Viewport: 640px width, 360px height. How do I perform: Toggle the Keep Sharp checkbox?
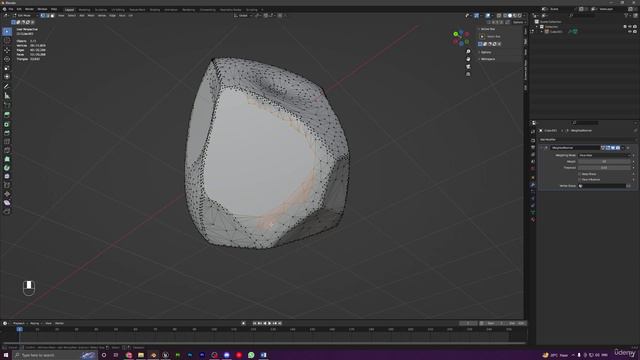[580, 174]
